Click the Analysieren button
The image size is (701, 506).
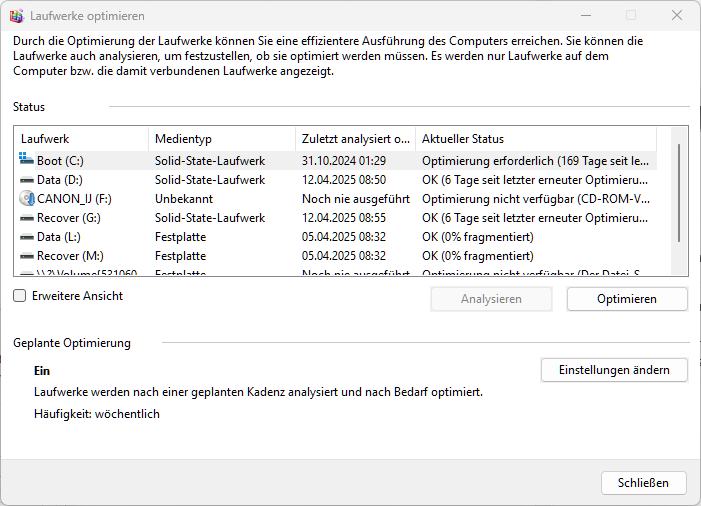(x=491, y=299)
